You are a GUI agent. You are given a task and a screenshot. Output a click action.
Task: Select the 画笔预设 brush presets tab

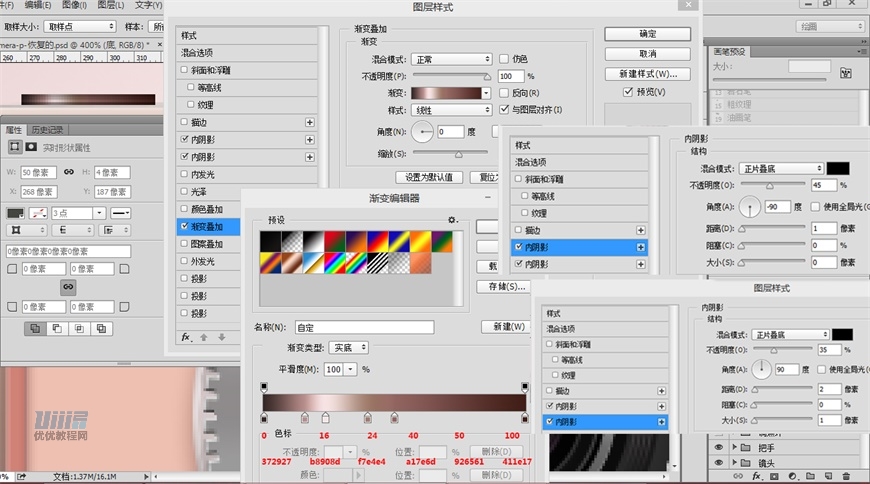(x=729, y=52)
